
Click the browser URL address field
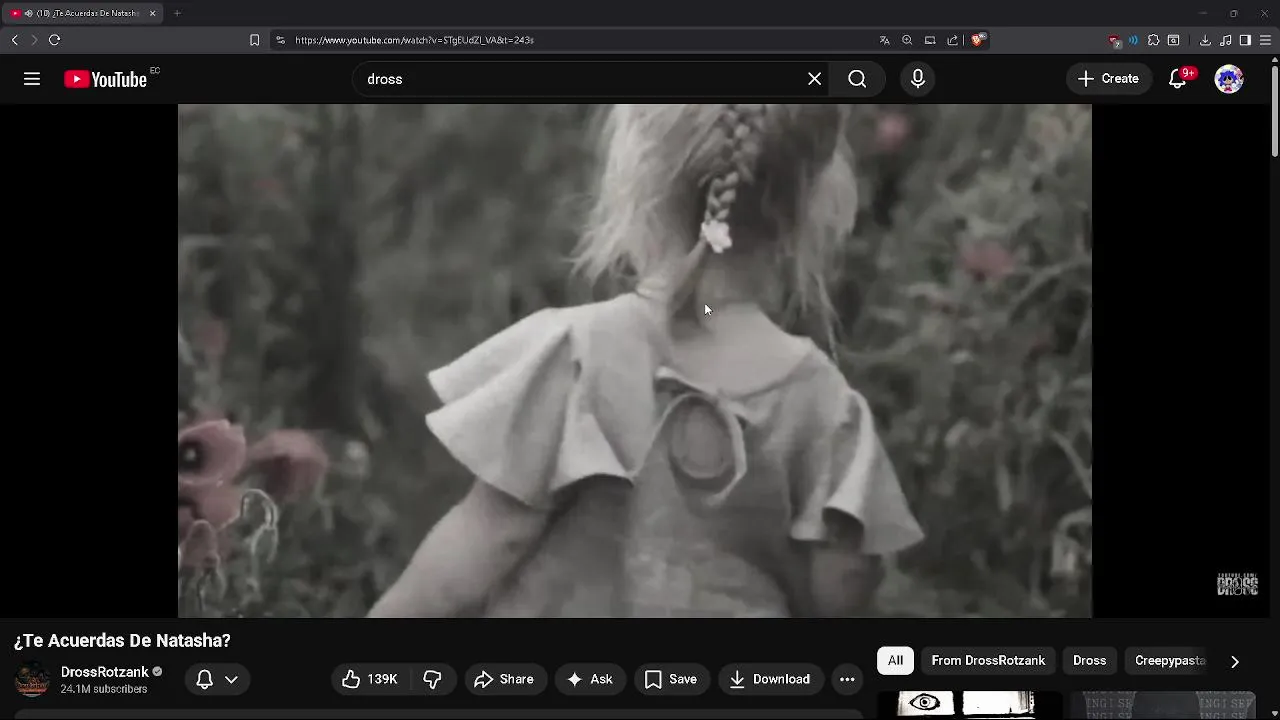pyautogui.click(x=580, y=40)
